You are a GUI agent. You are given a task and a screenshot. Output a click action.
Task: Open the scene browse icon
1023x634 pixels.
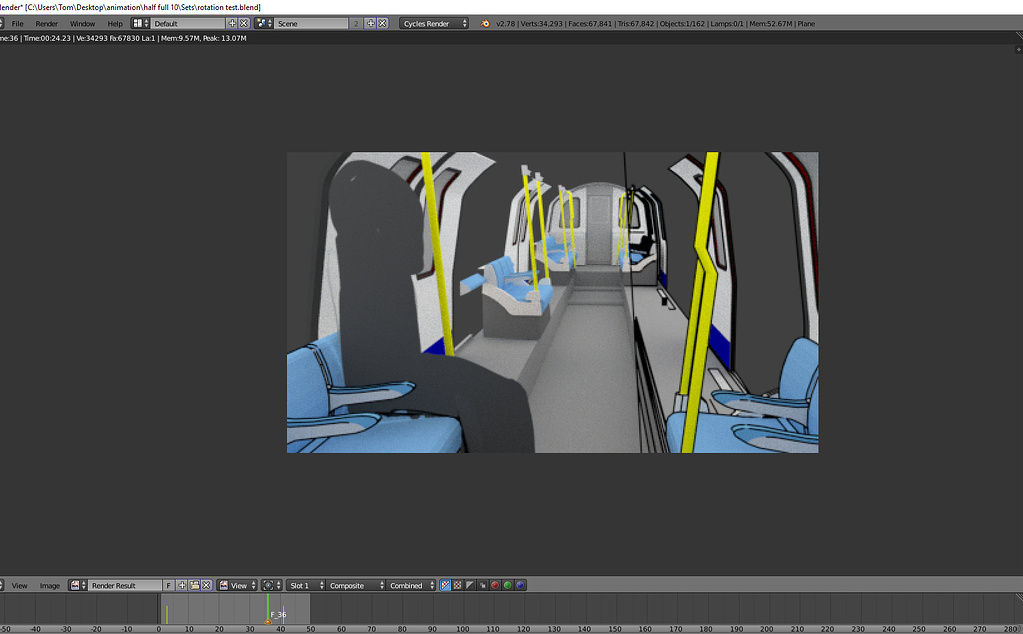point(264,23)
